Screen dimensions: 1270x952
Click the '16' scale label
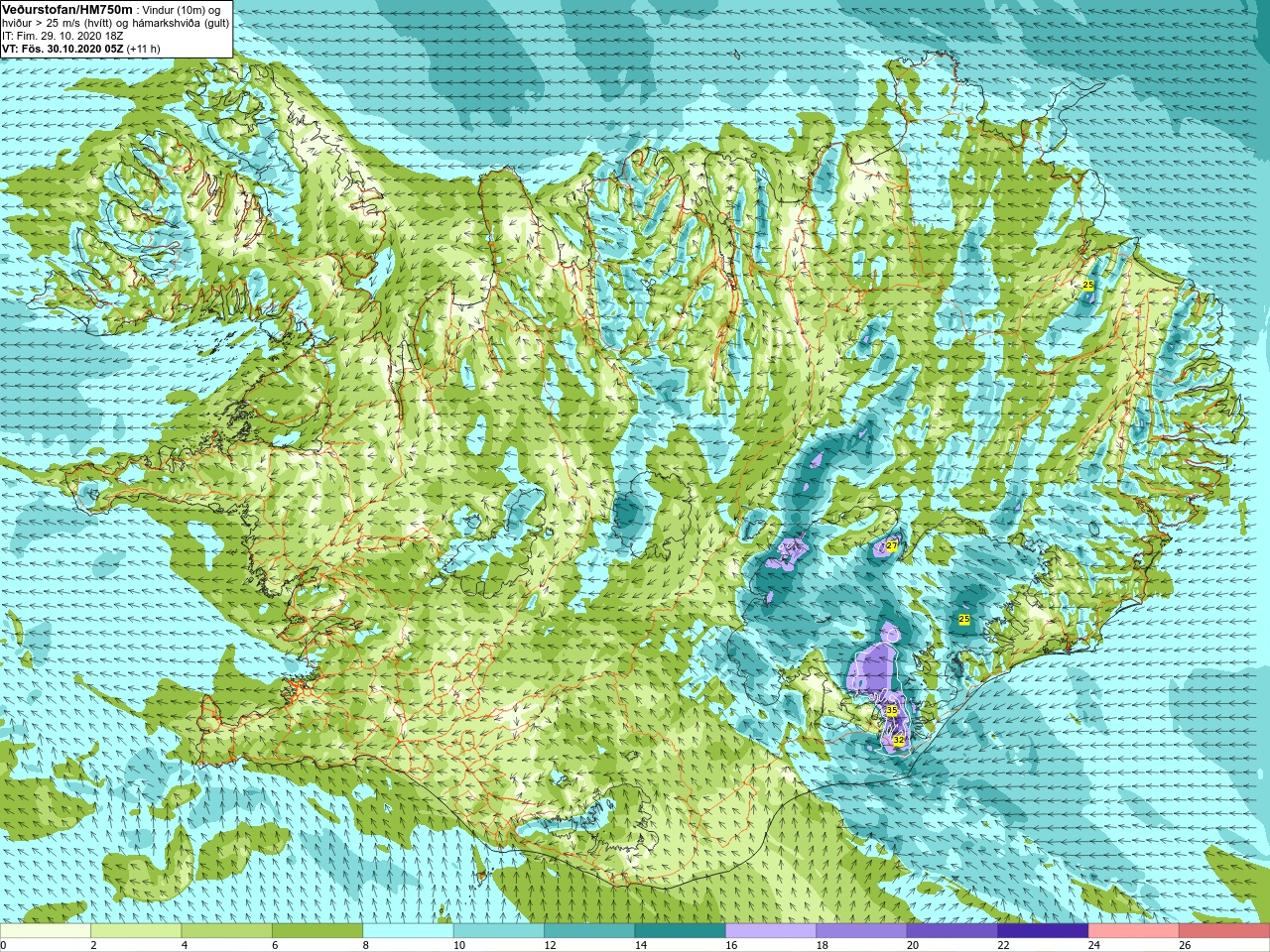[x=731, y=945]
